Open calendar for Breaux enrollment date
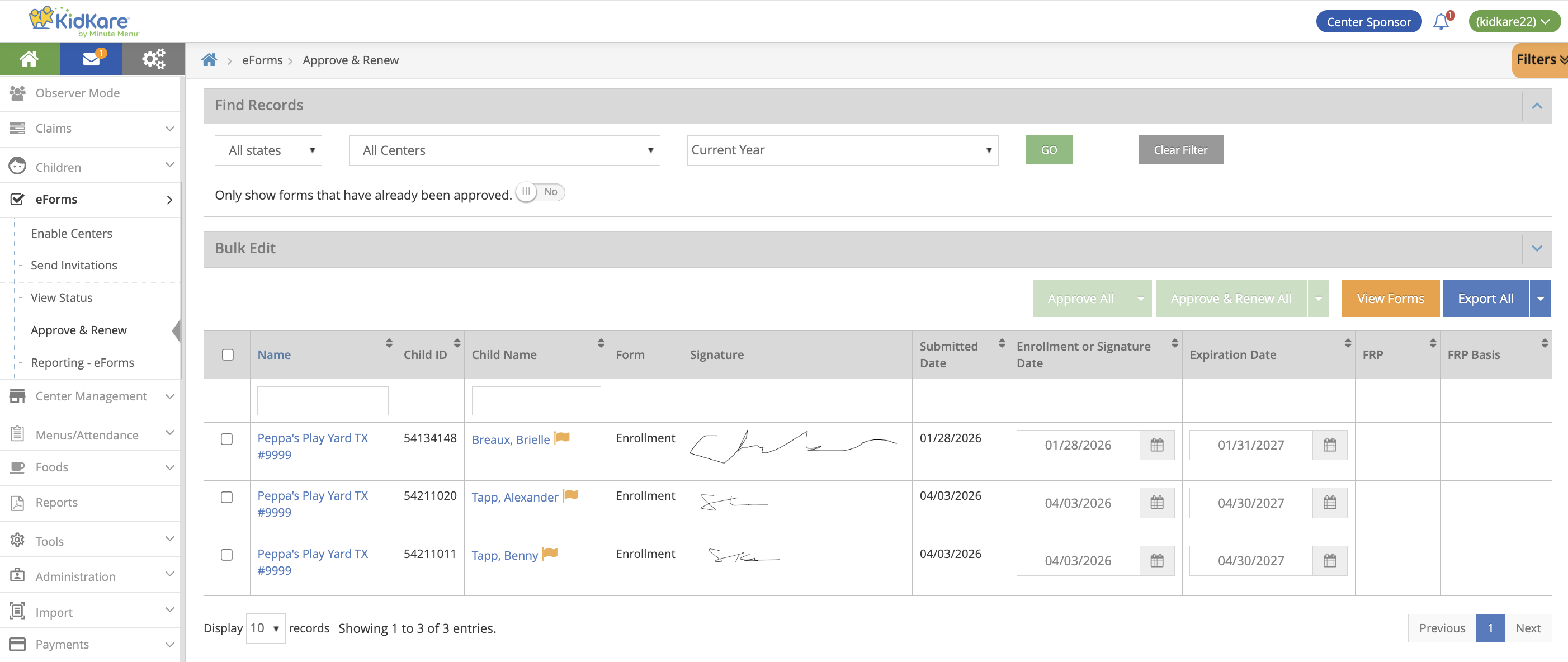The height and width of the screenshot is (662, 1568). (x=1156, y=446)
